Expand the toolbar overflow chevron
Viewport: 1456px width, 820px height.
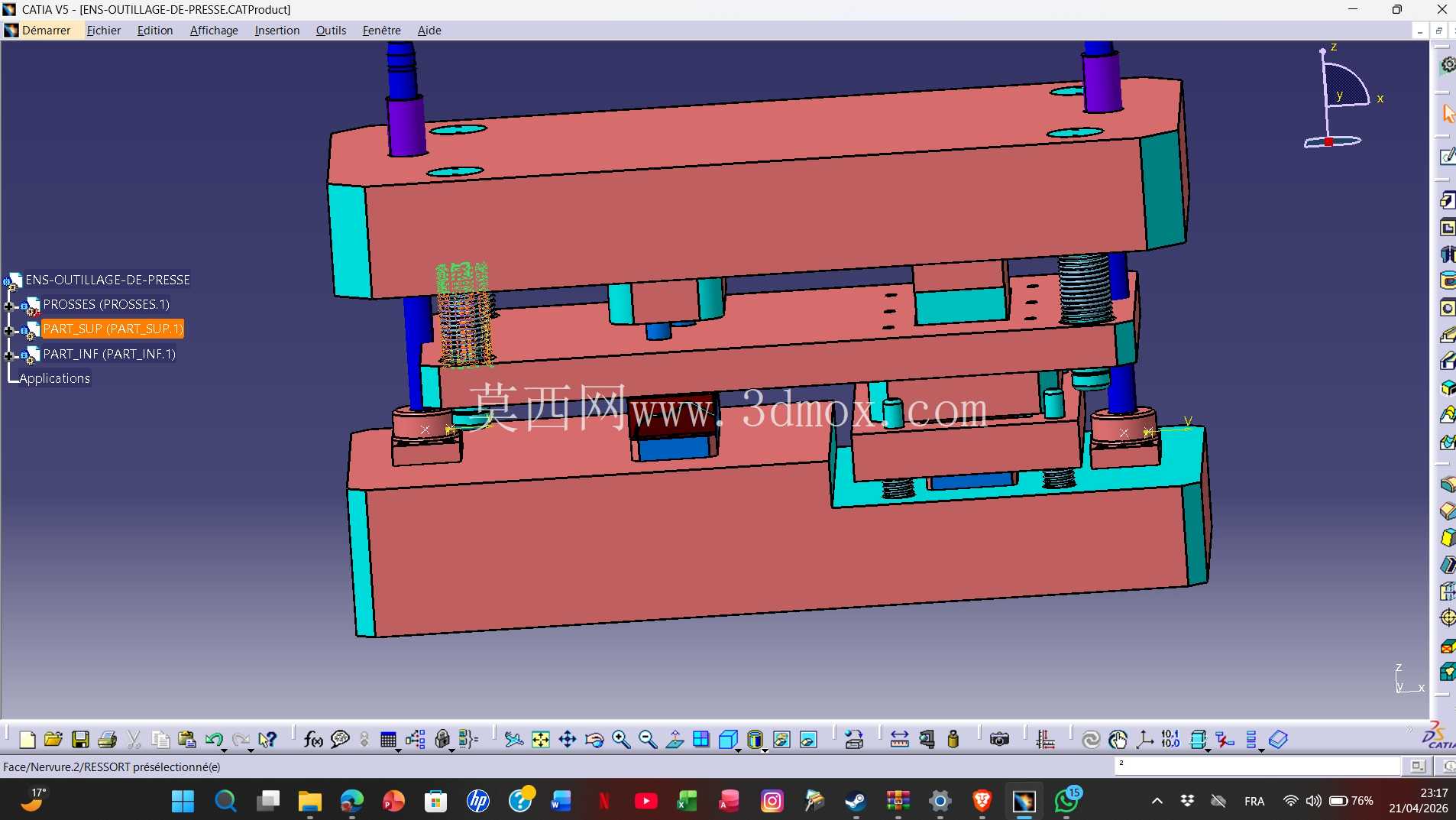coord(1409,730)
